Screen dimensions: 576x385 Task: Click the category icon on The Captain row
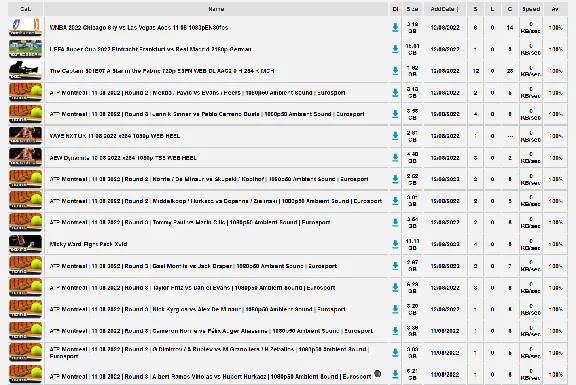(25, 71)
